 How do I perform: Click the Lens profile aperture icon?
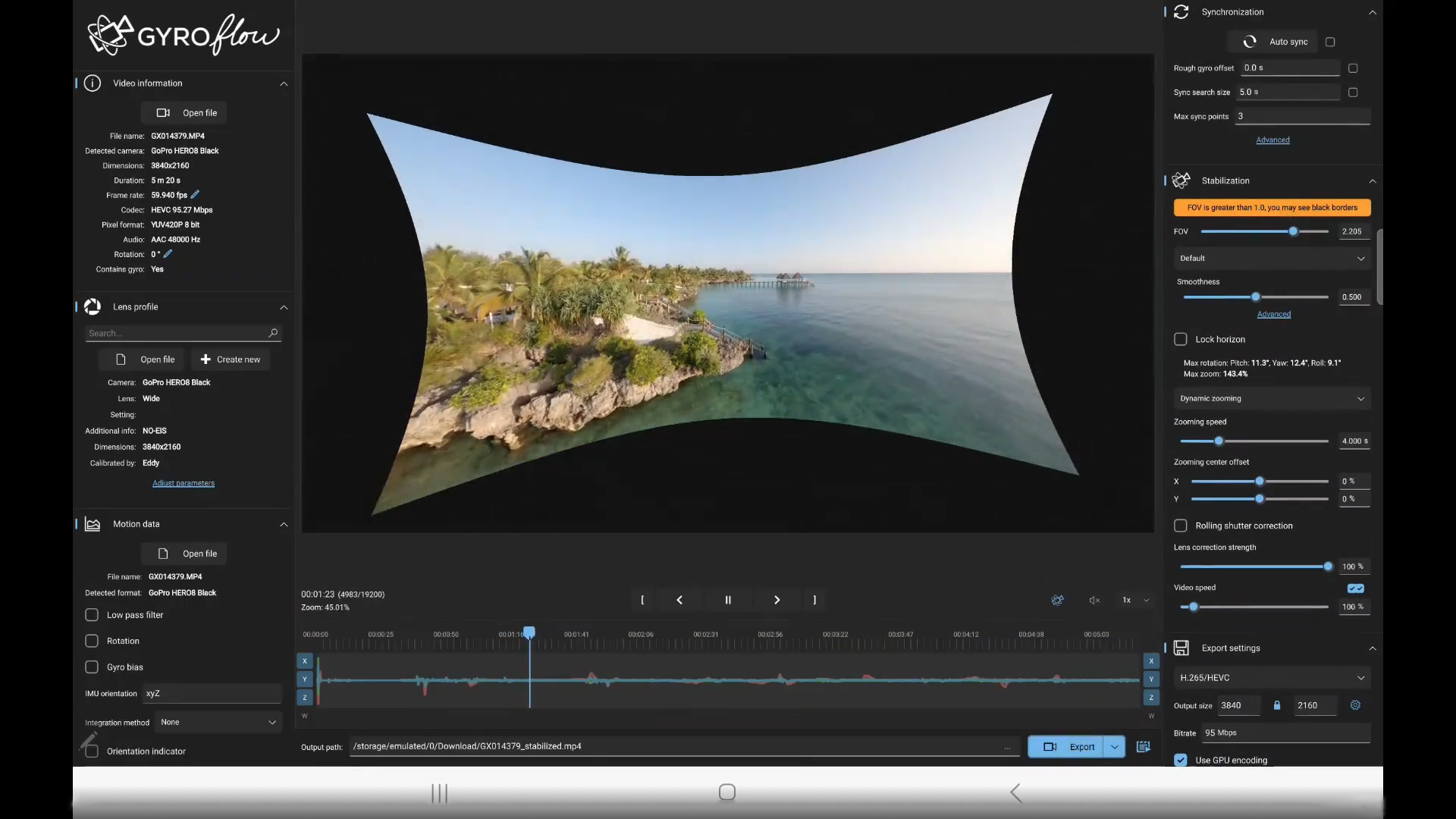[x=93, y=307]
